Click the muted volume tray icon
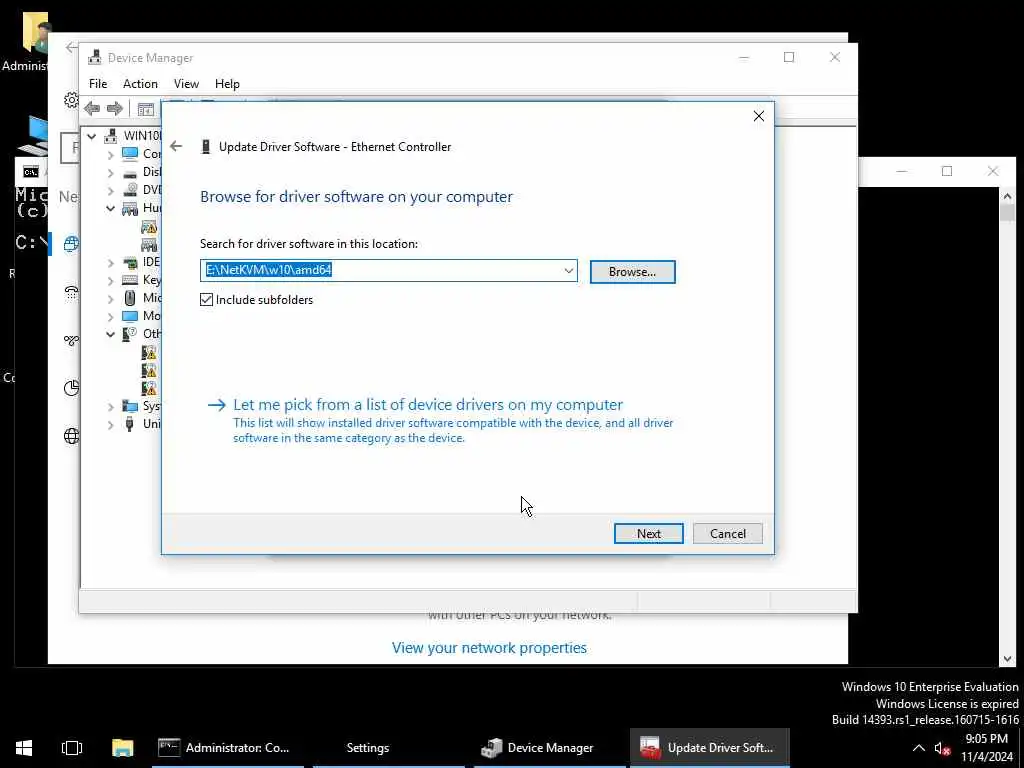Screen dimensions: 1024x768 point(942,748)
